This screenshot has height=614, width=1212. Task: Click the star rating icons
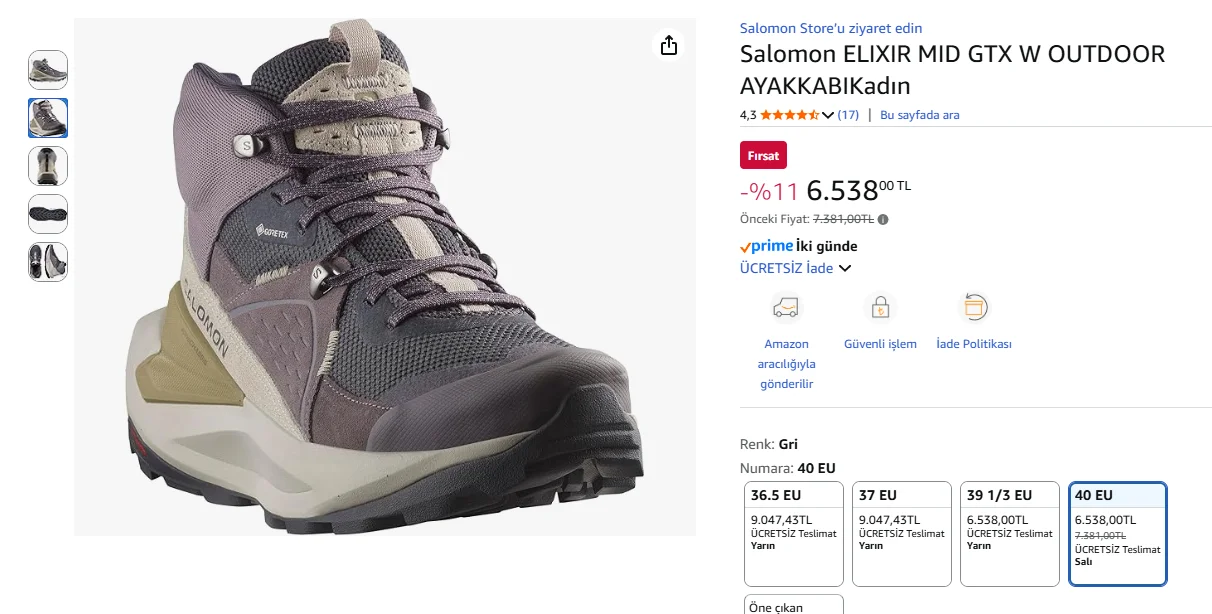(789, 115)
